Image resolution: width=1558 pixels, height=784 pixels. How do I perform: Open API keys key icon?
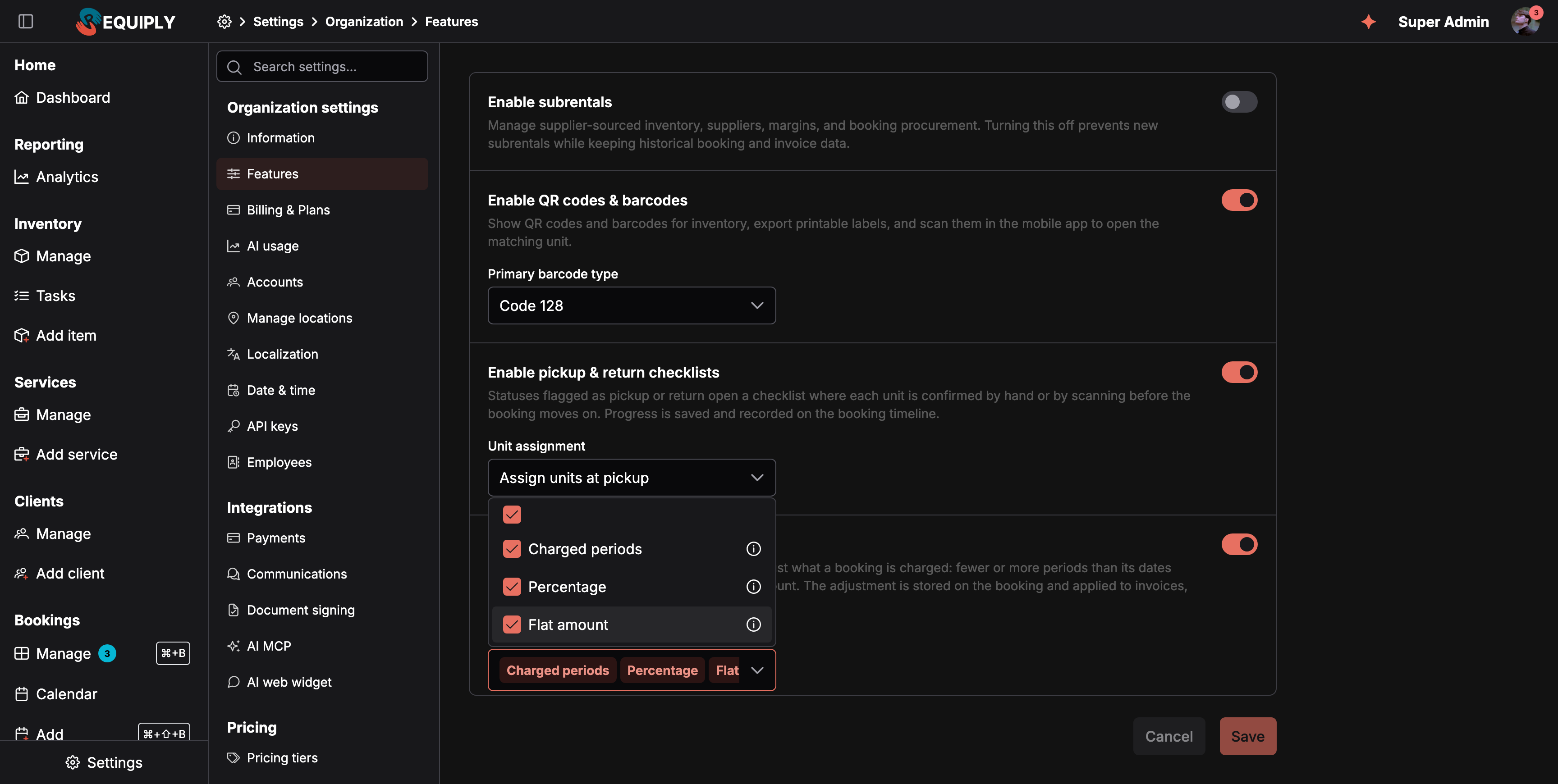click(234, 426)
